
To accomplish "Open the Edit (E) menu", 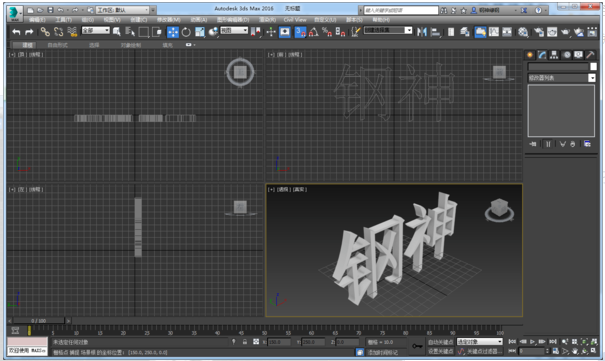I will (37, 20).
